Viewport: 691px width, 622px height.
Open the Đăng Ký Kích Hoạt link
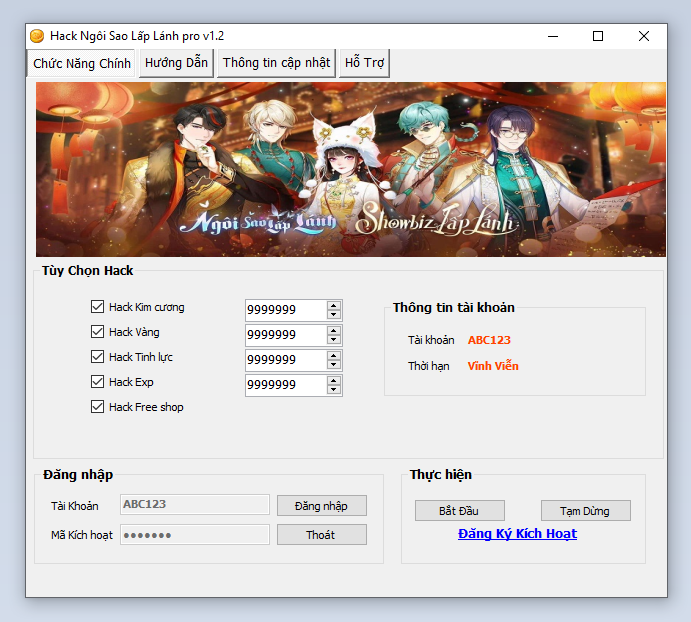[x=517, y=534]
